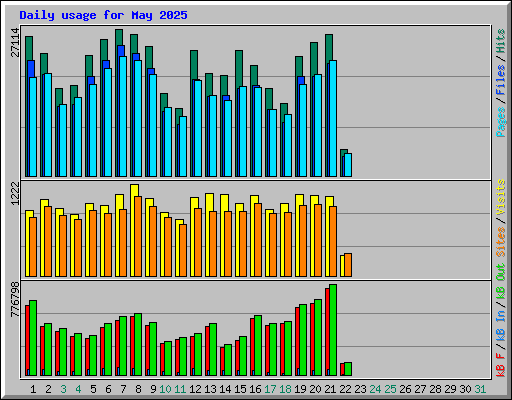
Task: Click day label 12 on the x-axis
Action: (x=195, y=389)
